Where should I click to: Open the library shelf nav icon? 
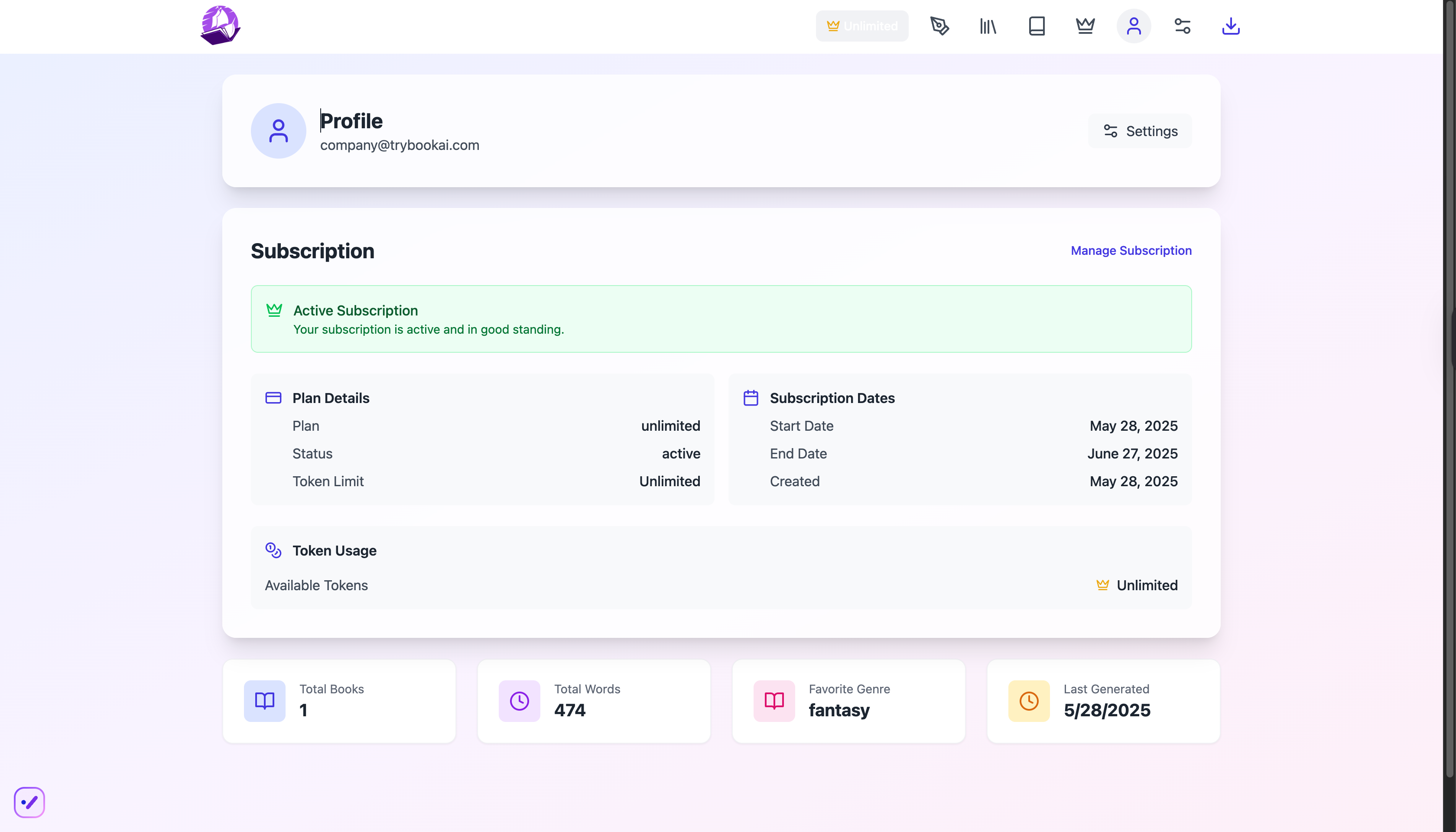coord(988,26)
